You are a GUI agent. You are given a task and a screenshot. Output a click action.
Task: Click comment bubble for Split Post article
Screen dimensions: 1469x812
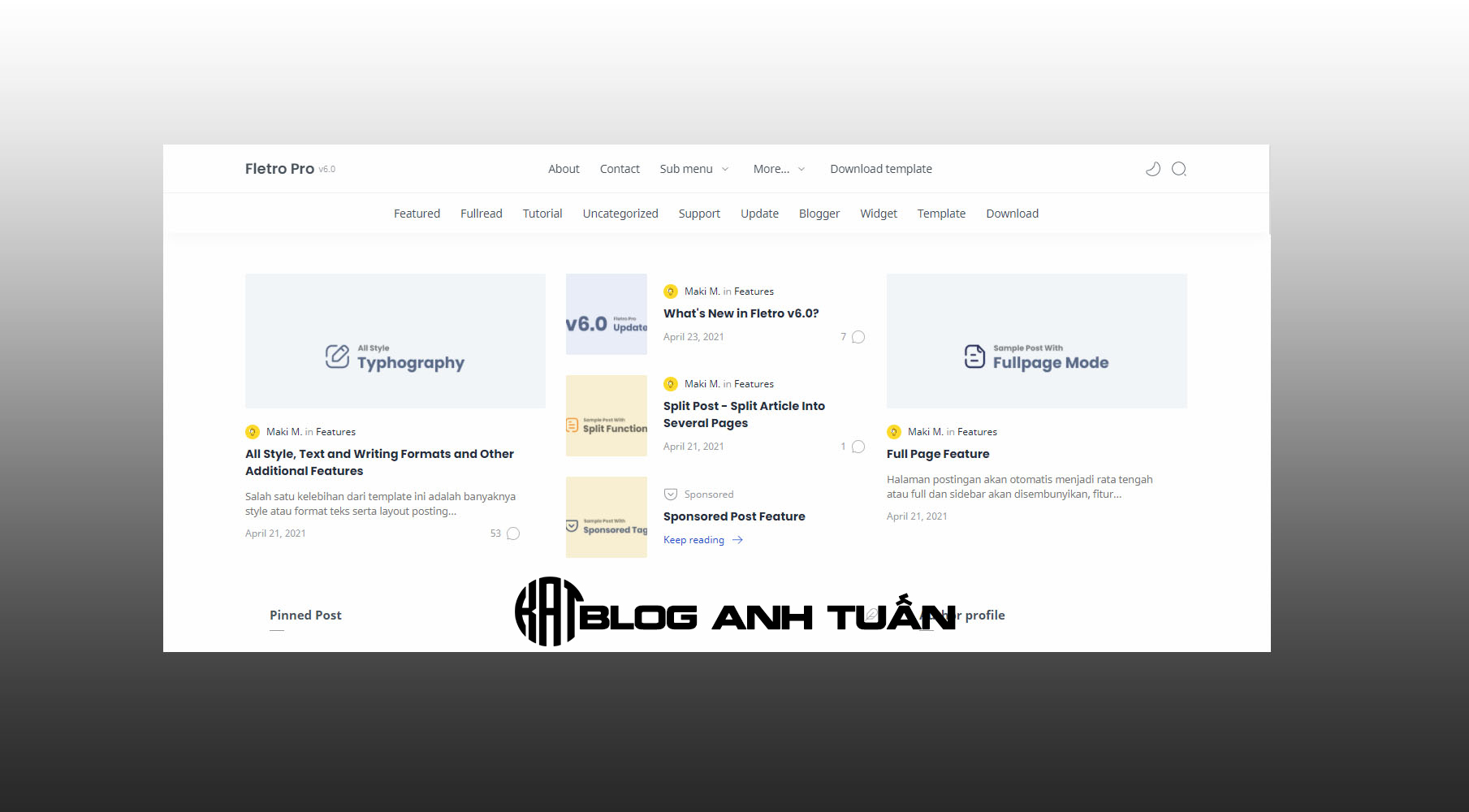[858, 447]
